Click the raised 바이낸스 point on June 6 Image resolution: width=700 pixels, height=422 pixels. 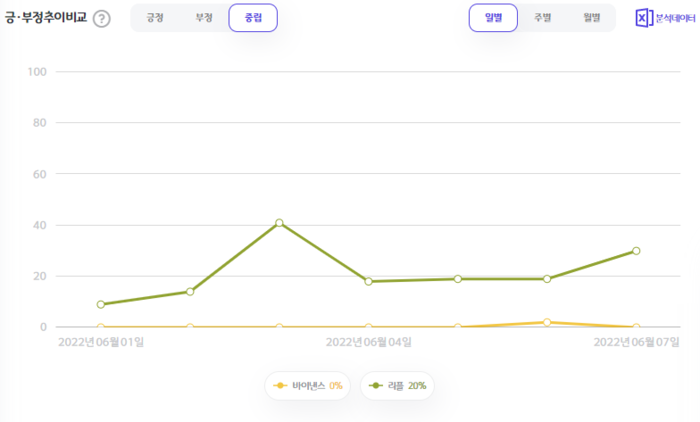[x=547, y=322]
